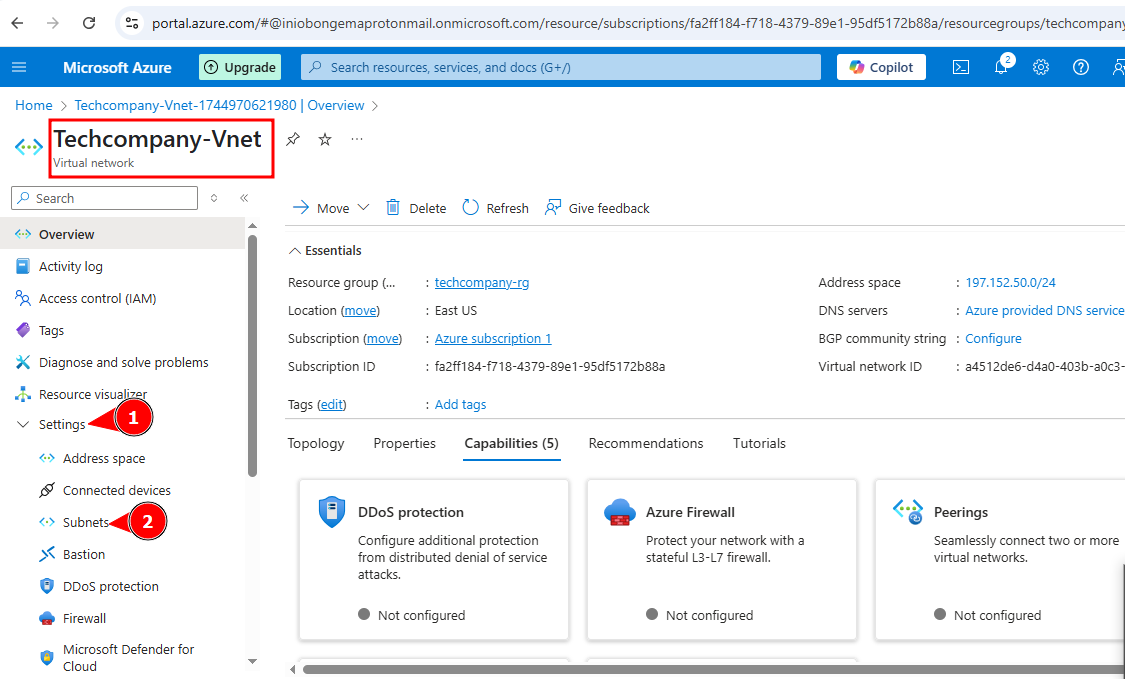The height and width of the screenshot is (679, 1125).
Task: Select the Capabilities (5) tab
Action: coord(512,443)
